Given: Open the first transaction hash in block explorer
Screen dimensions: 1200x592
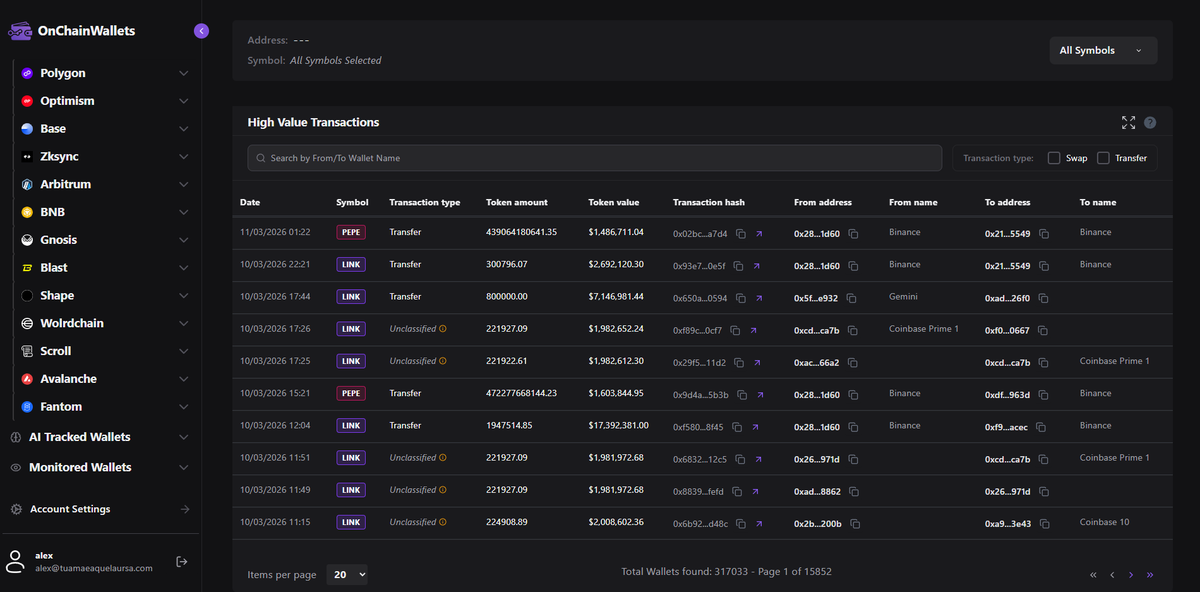Looking at the screenshot, I should [x=758, y=232].
